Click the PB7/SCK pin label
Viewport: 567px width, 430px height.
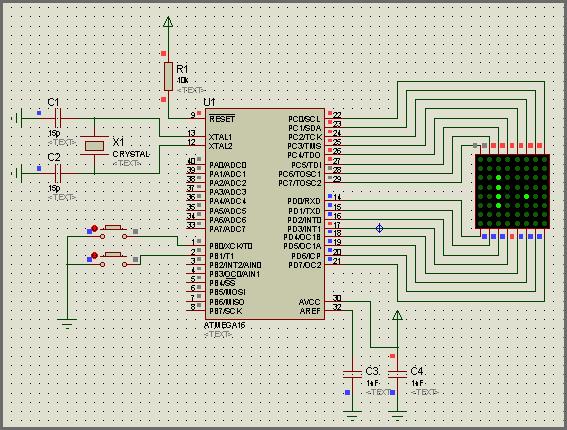pyautogui.click(x=226, y=311)
